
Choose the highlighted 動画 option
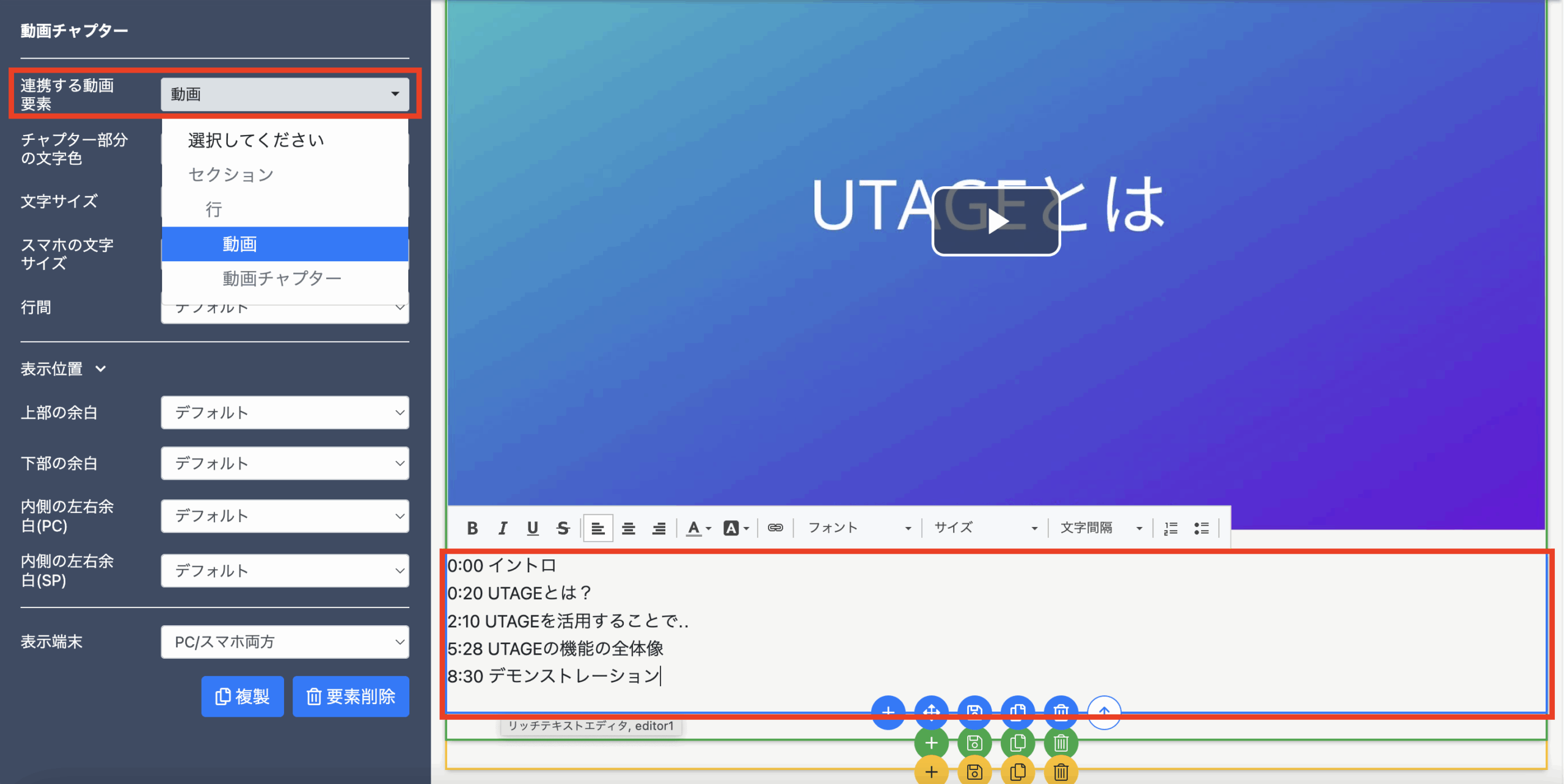click(x=285, y=244)
